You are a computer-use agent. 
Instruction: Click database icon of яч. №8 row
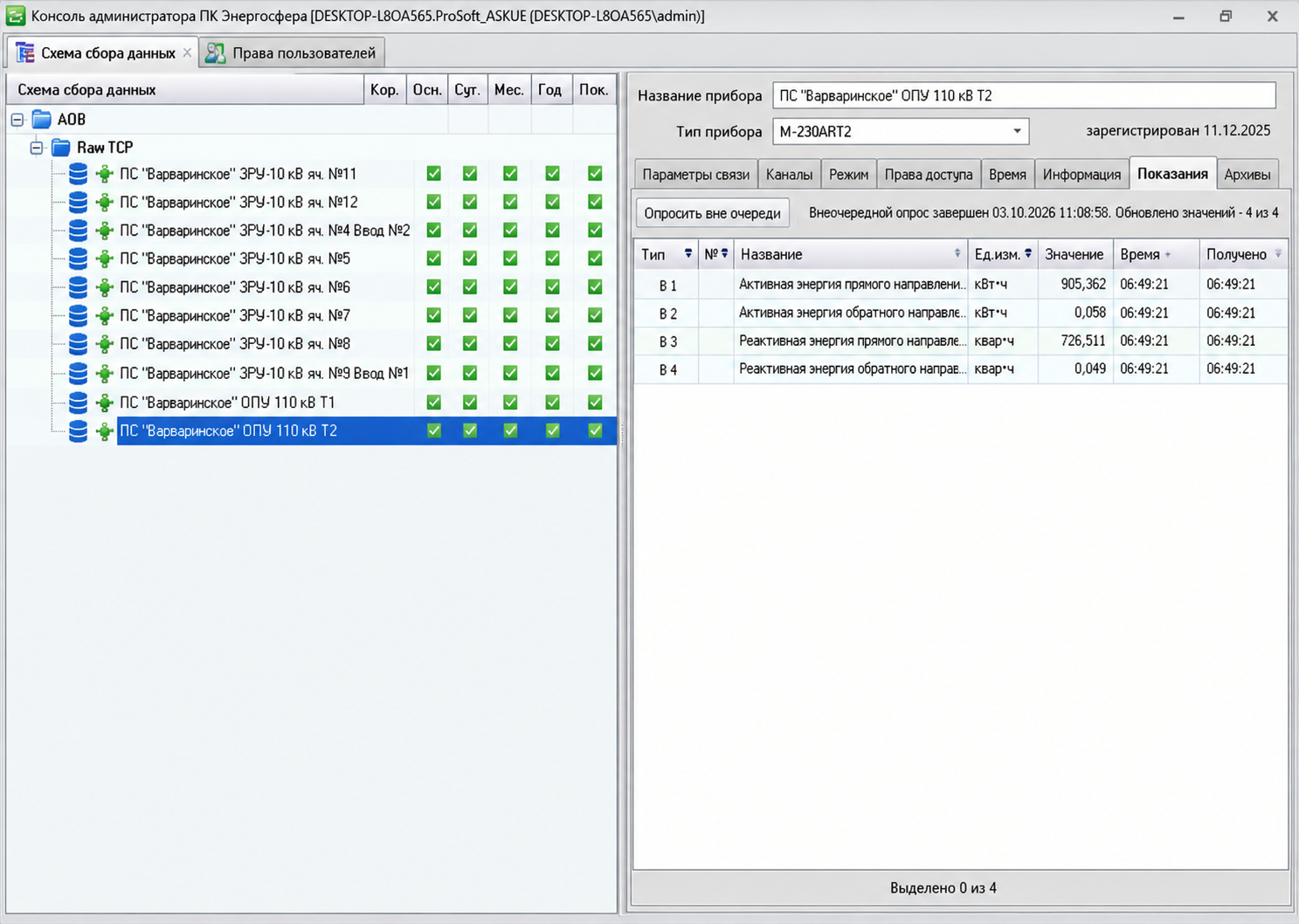point(79,344)
